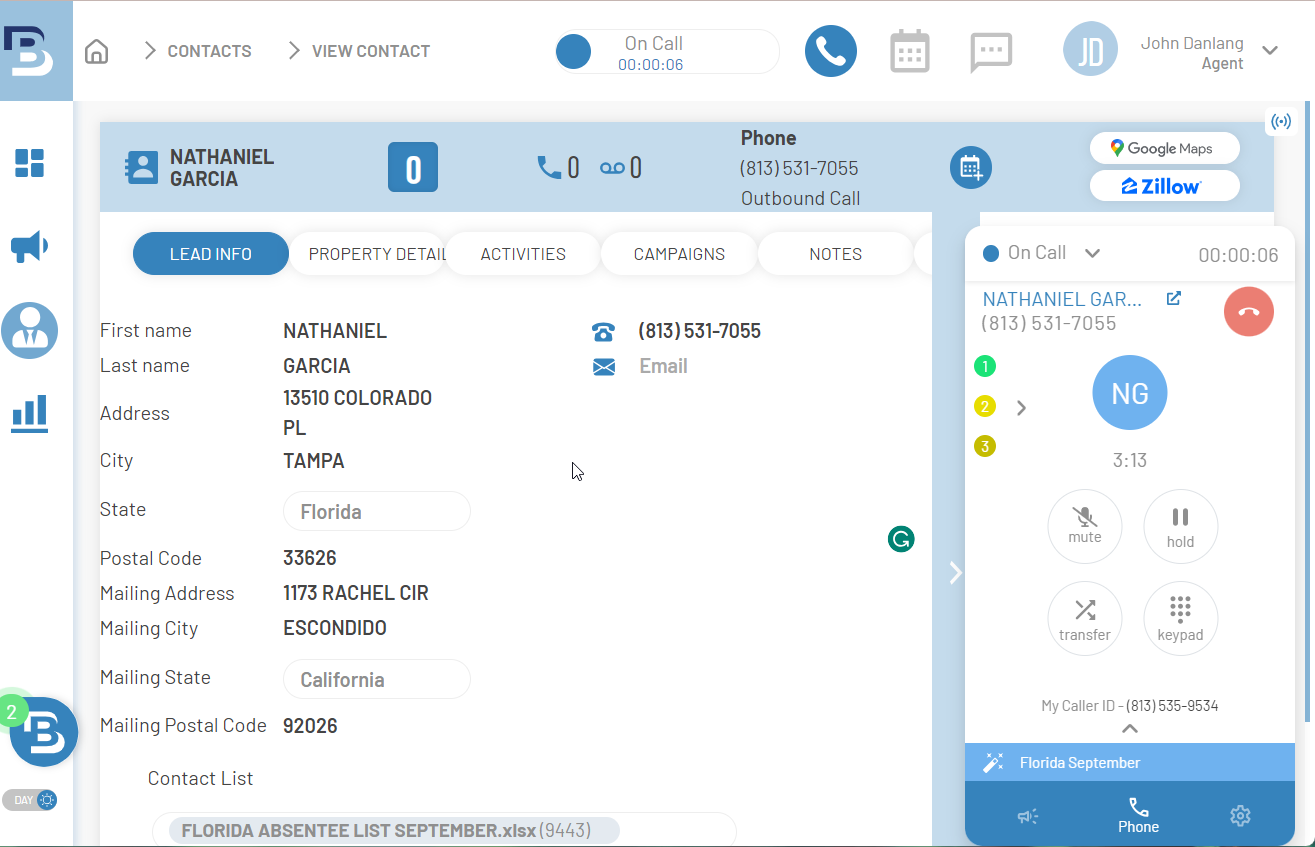Toggle the On Call status switch

tap(667, 52)
